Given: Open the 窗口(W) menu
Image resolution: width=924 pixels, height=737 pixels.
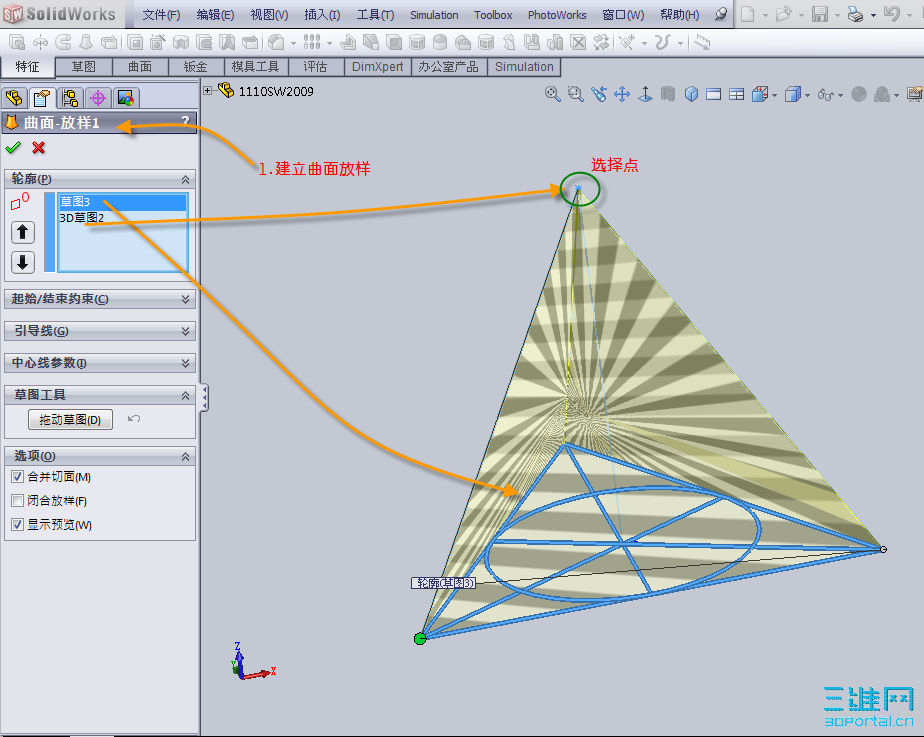Looking at the screenshot, I should tap(623, 15).
